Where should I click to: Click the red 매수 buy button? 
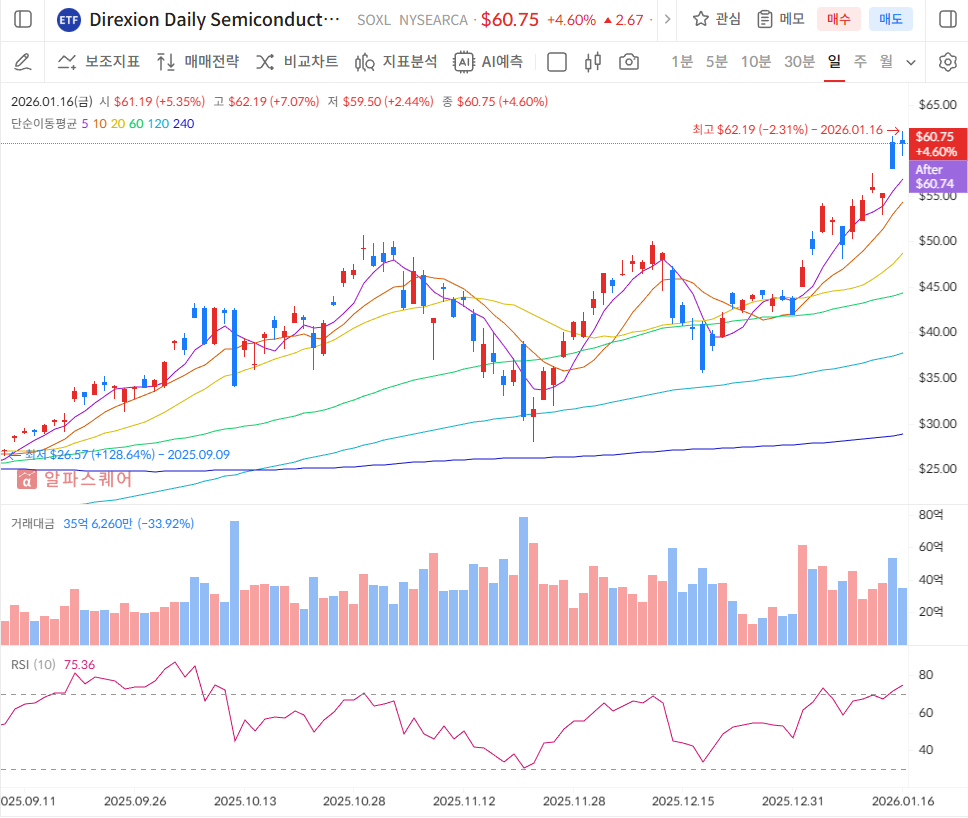pyautogui.click(x=838, y=19)
